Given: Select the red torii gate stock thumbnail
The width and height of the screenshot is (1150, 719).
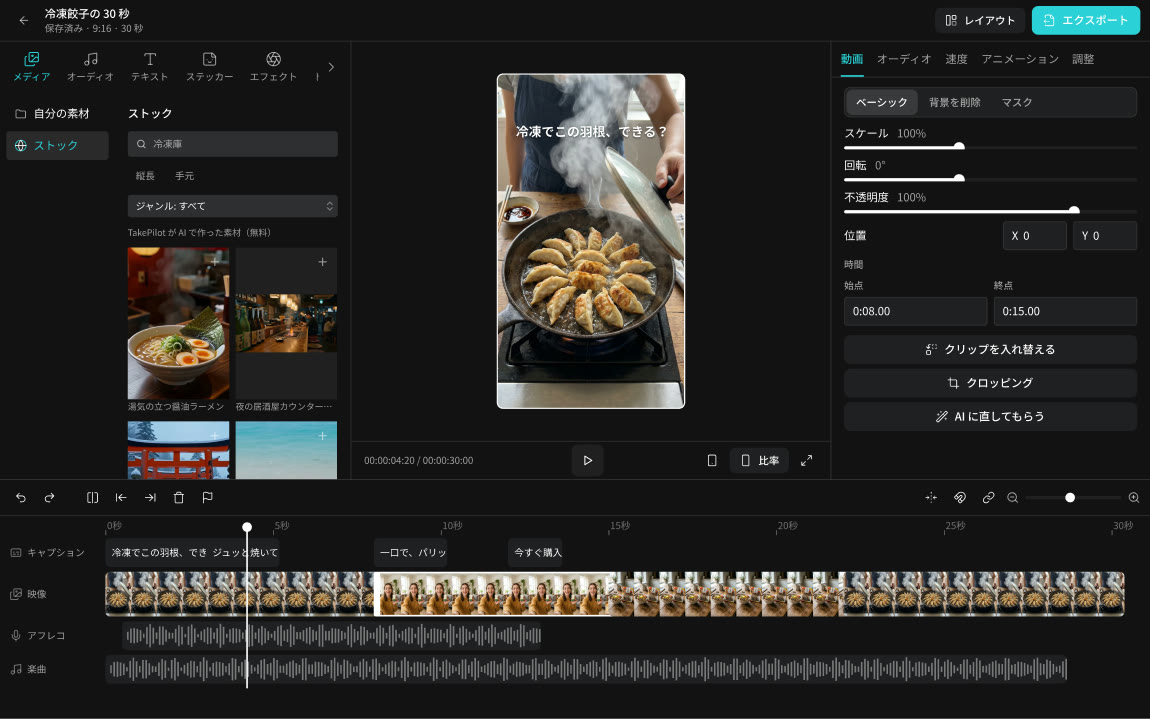Looking at the screenshot, I should [178, 450].
